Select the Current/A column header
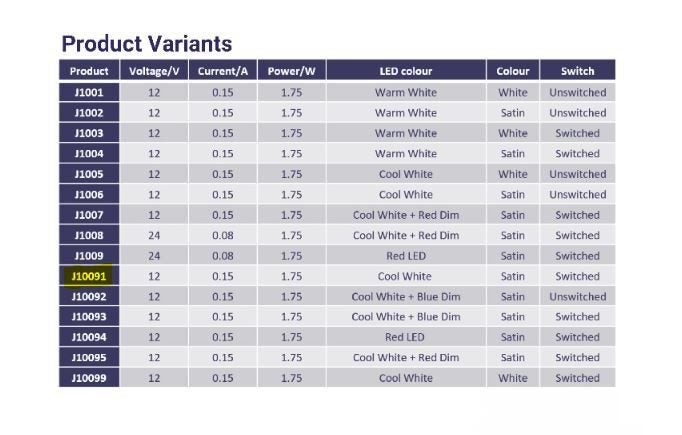The width and height of the screenshot is (682, 435). [x=223, y=71]
